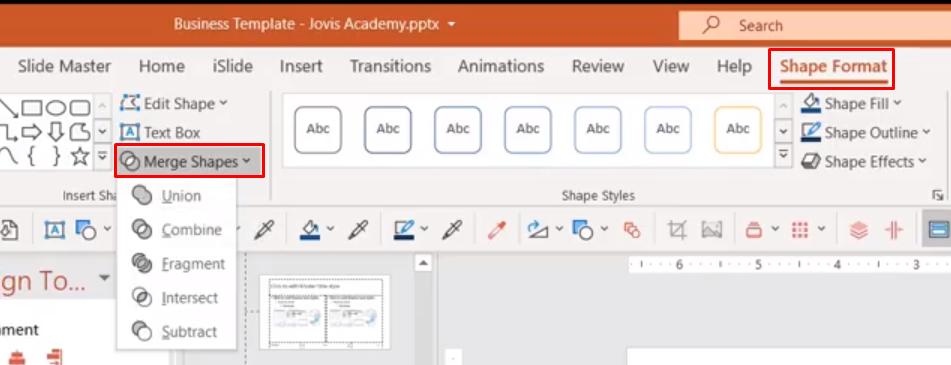Open the file name dropdown arrow
Image resolution: width=951 pixels, height=365 pixels.
(x=451, y=25)
